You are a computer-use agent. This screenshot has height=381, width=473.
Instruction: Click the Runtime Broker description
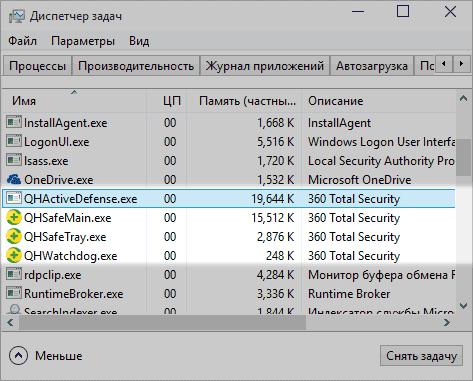pos(349,294)
